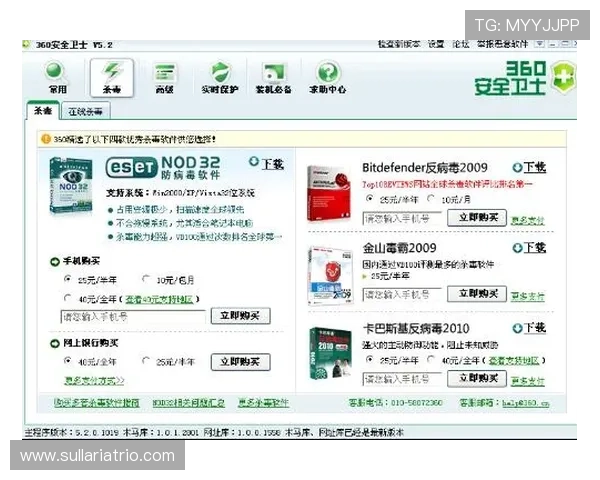Open 论坛 in the title bar
This screenshot has height=480, width=600.
pyautogui.click(x=460, y=44)
